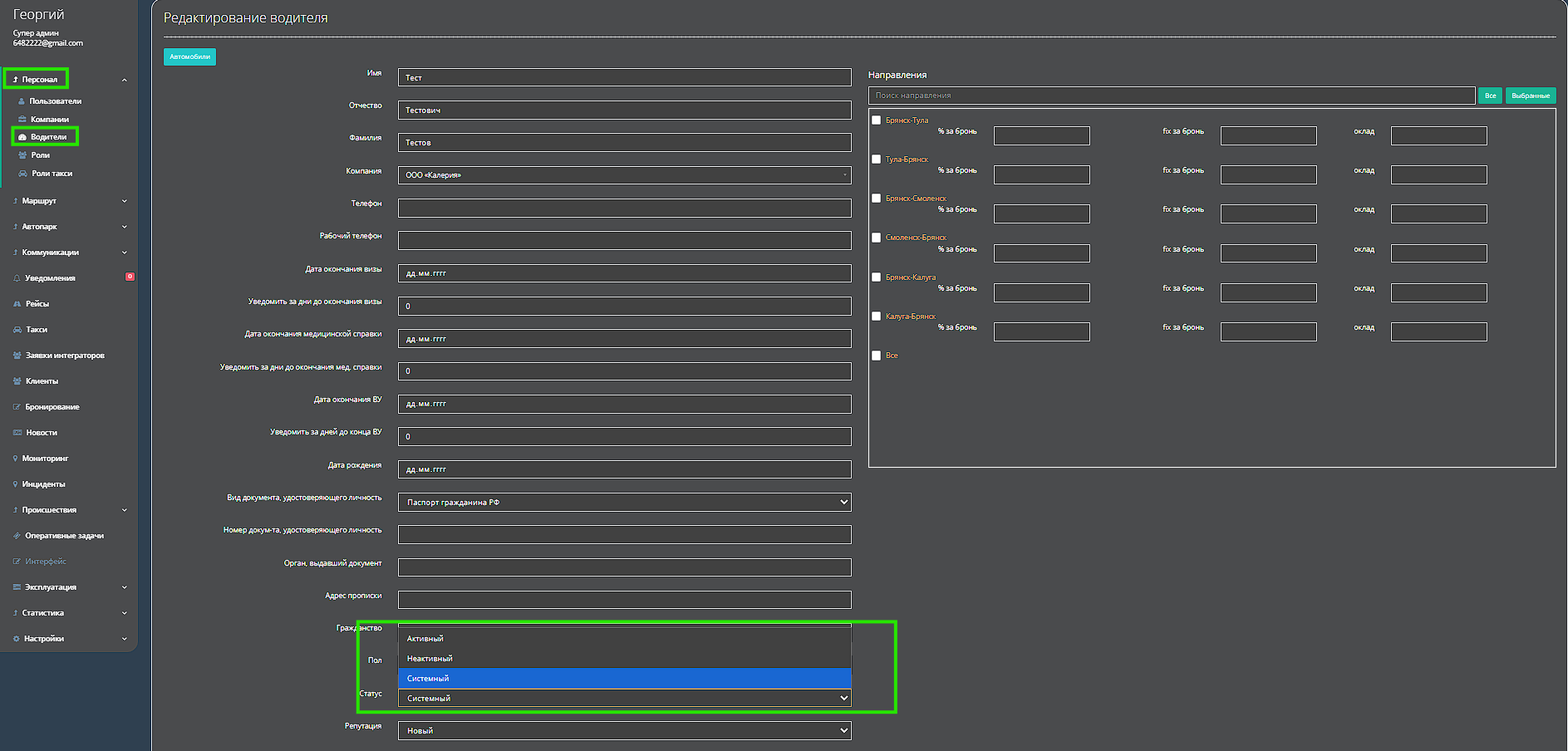This screenshot has height=751, width=1568.
Task: Click the Автомобили button
Action: pos(189,56)
